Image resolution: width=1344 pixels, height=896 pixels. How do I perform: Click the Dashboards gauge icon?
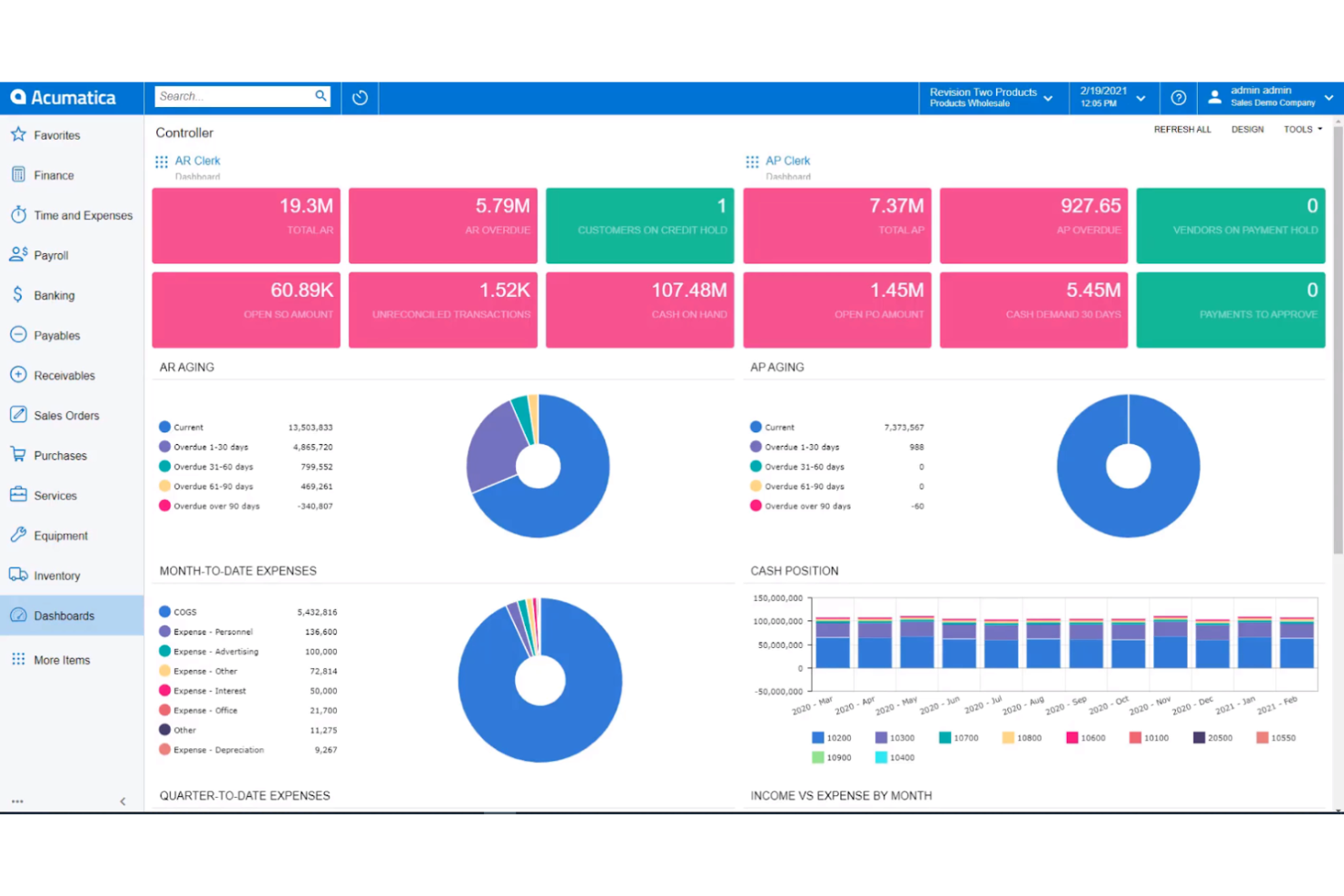tap(18, 615)
